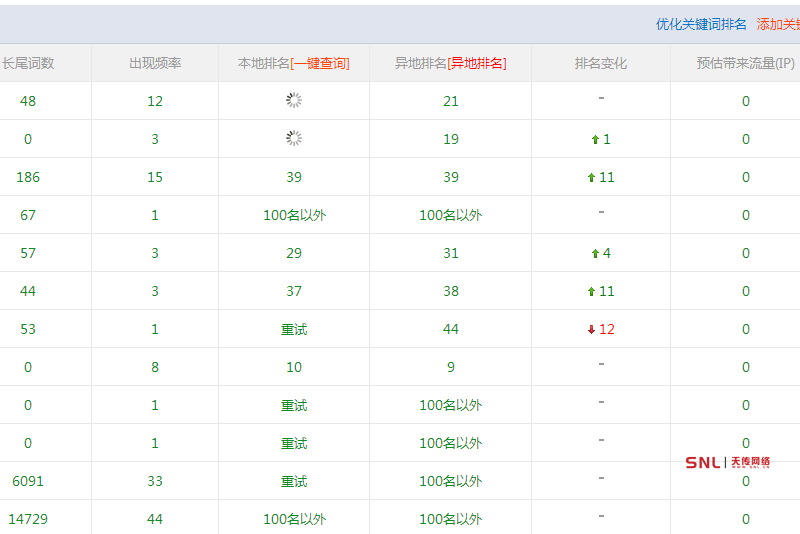Click the SNL 天传网络 logo
Image resolution: width=800 pixels, height=534 pixels.
point(727,462)
